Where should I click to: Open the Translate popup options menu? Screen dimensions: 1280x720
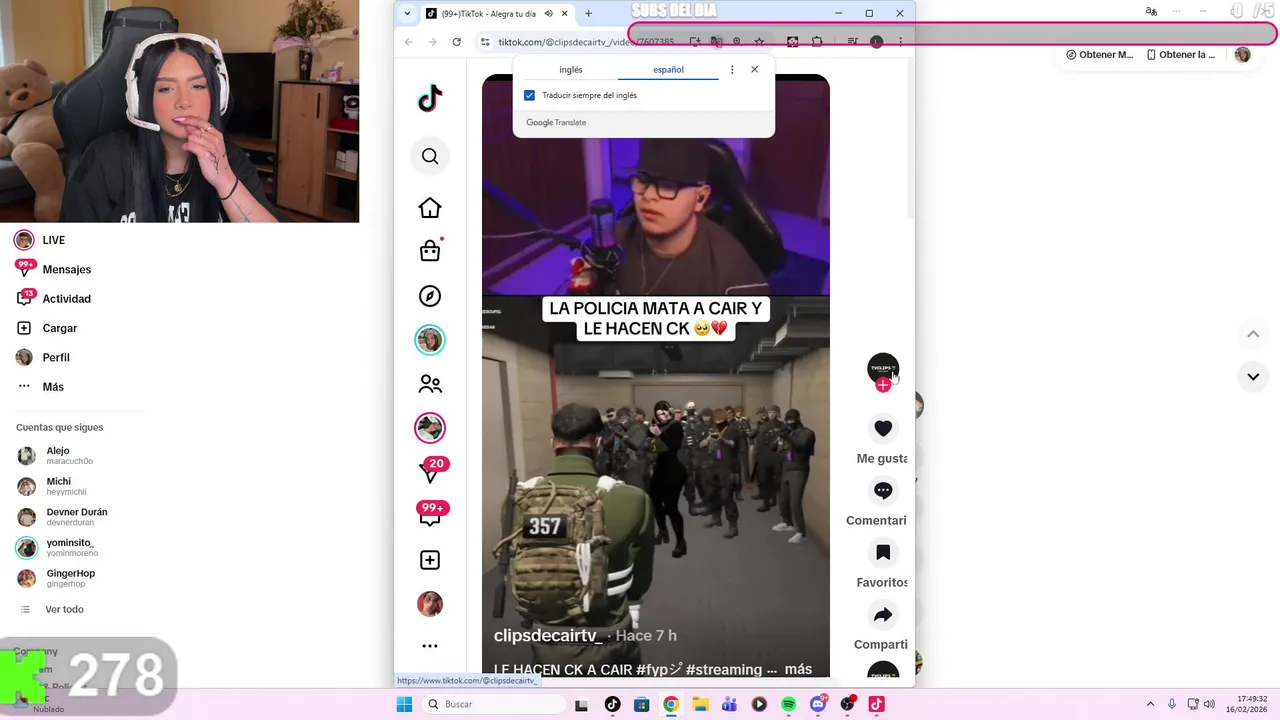pyautogui.click(x=732, y=70)
